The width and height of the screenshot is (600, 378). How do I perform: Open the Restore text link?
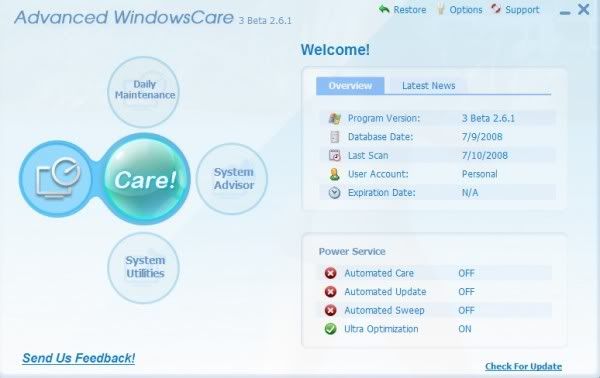tap(410, 10)
